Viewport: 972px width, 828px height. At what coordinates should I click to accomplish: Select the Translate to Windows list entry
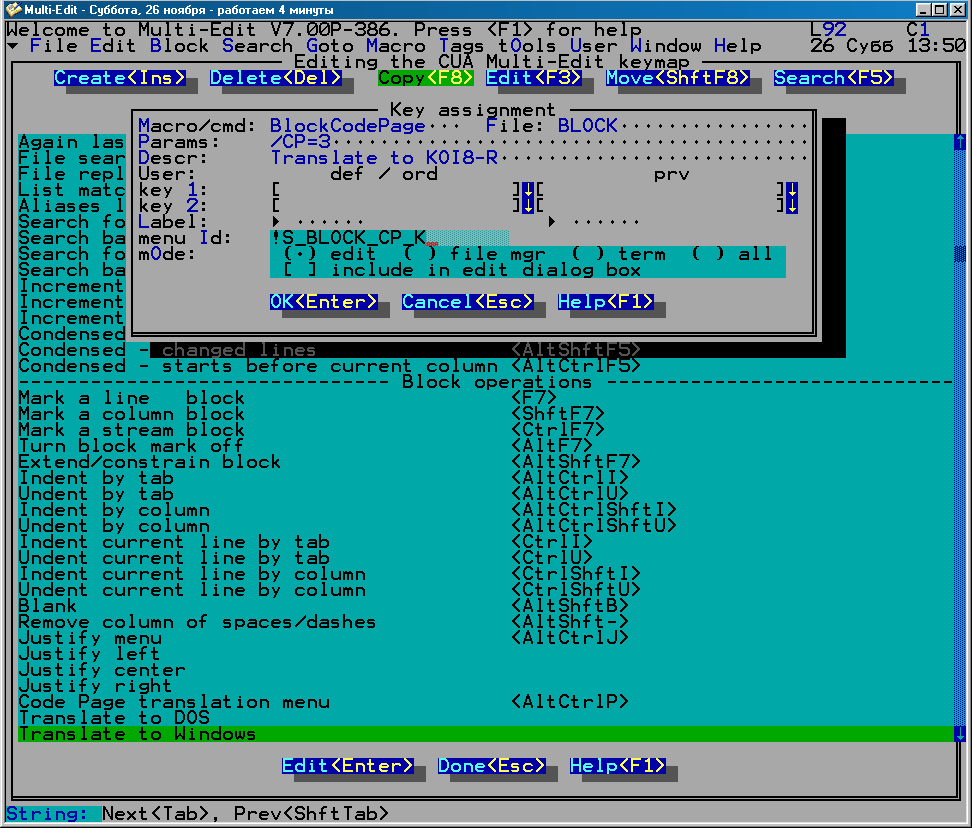(138, 734)
